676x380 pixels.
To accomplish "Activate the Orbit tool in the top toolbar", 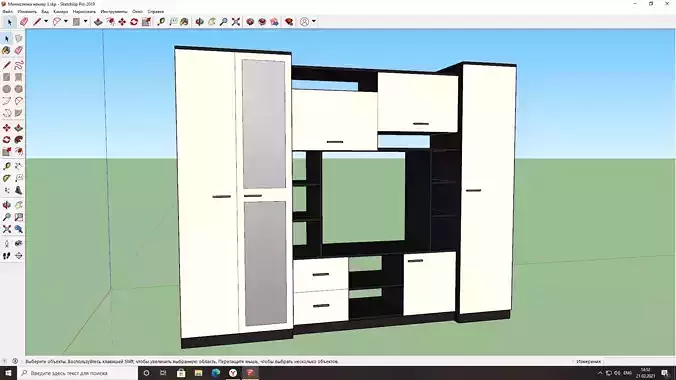I will point(200,22).
